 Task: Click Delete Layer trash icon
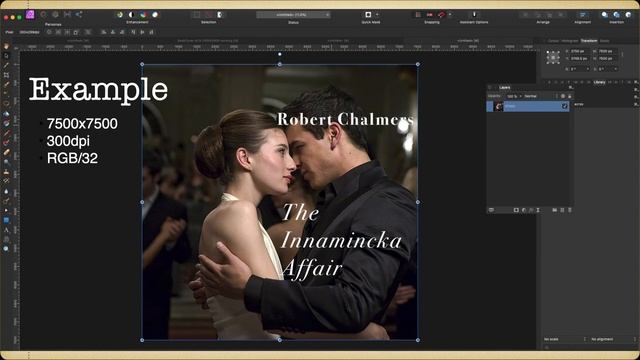[570, 210]
